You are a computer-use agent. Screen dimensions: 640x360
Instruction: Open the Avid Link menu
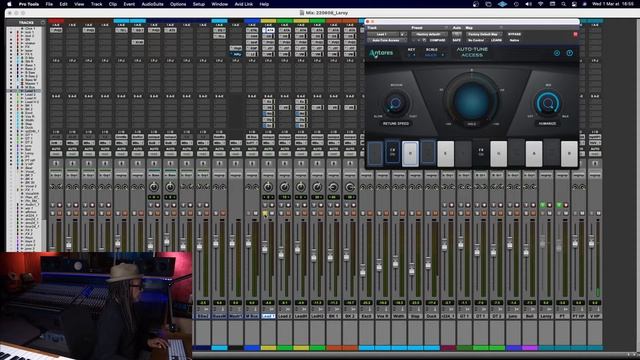coord(244,4)
